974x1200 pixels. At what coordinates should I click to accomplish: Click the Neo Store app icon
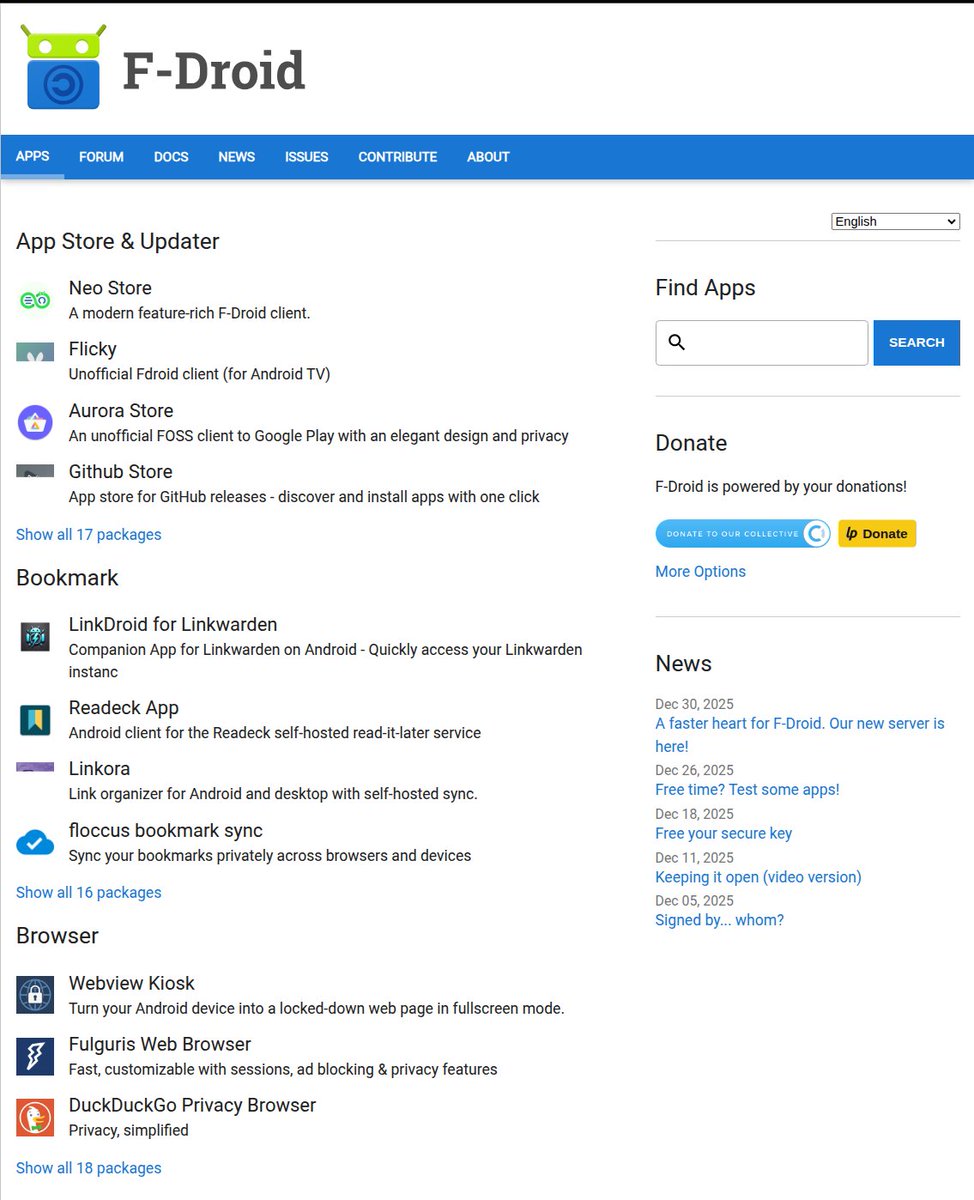tap(35, 299)
